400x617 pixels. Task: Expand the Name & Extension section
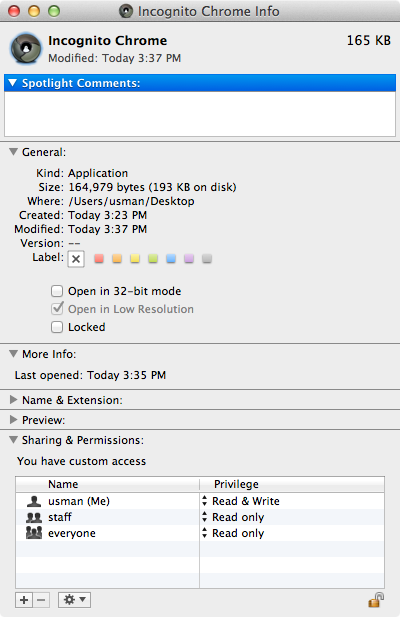(x=13, y=400)
